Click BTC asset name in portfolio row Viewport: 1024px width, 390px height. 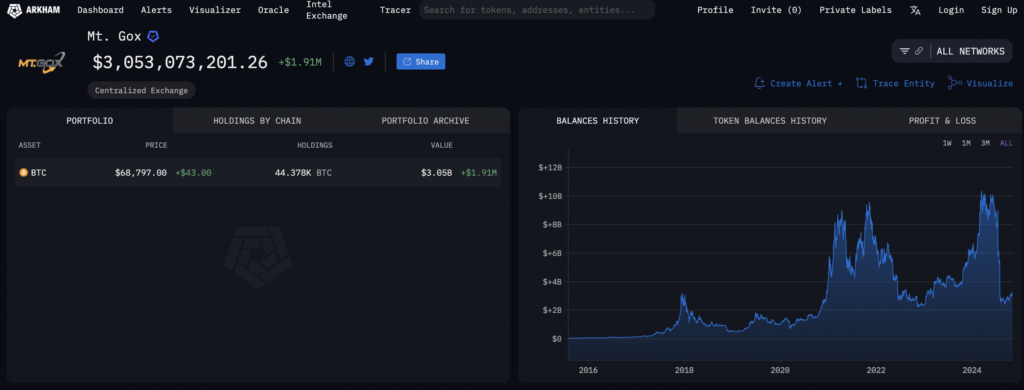39,172
